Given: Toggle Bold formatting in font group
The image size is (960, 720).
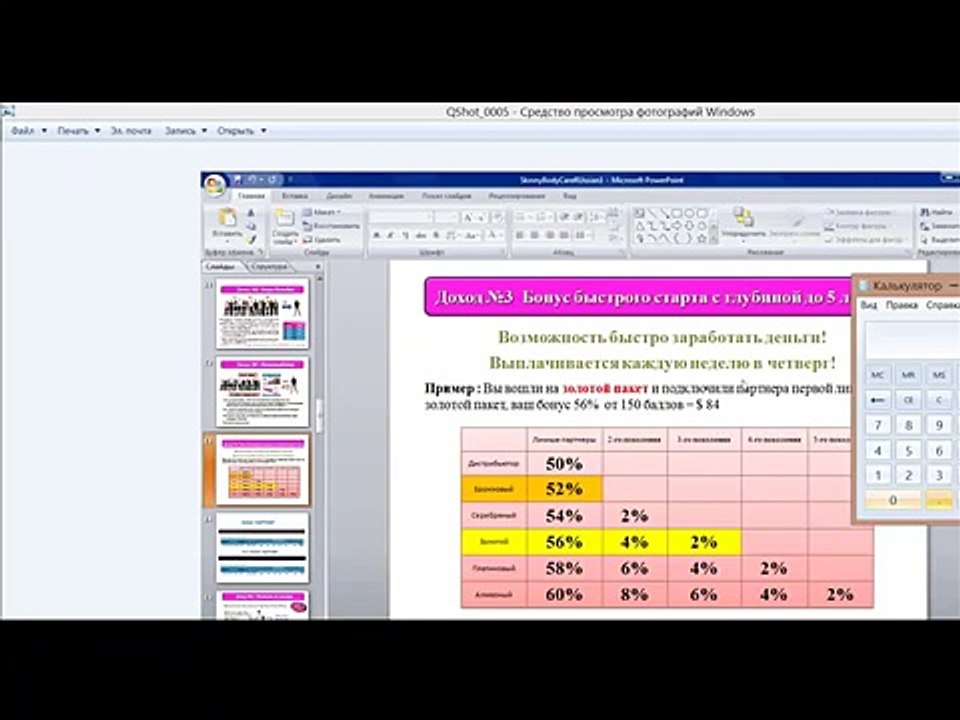Looking at the screenshot, I should (377, 235).
